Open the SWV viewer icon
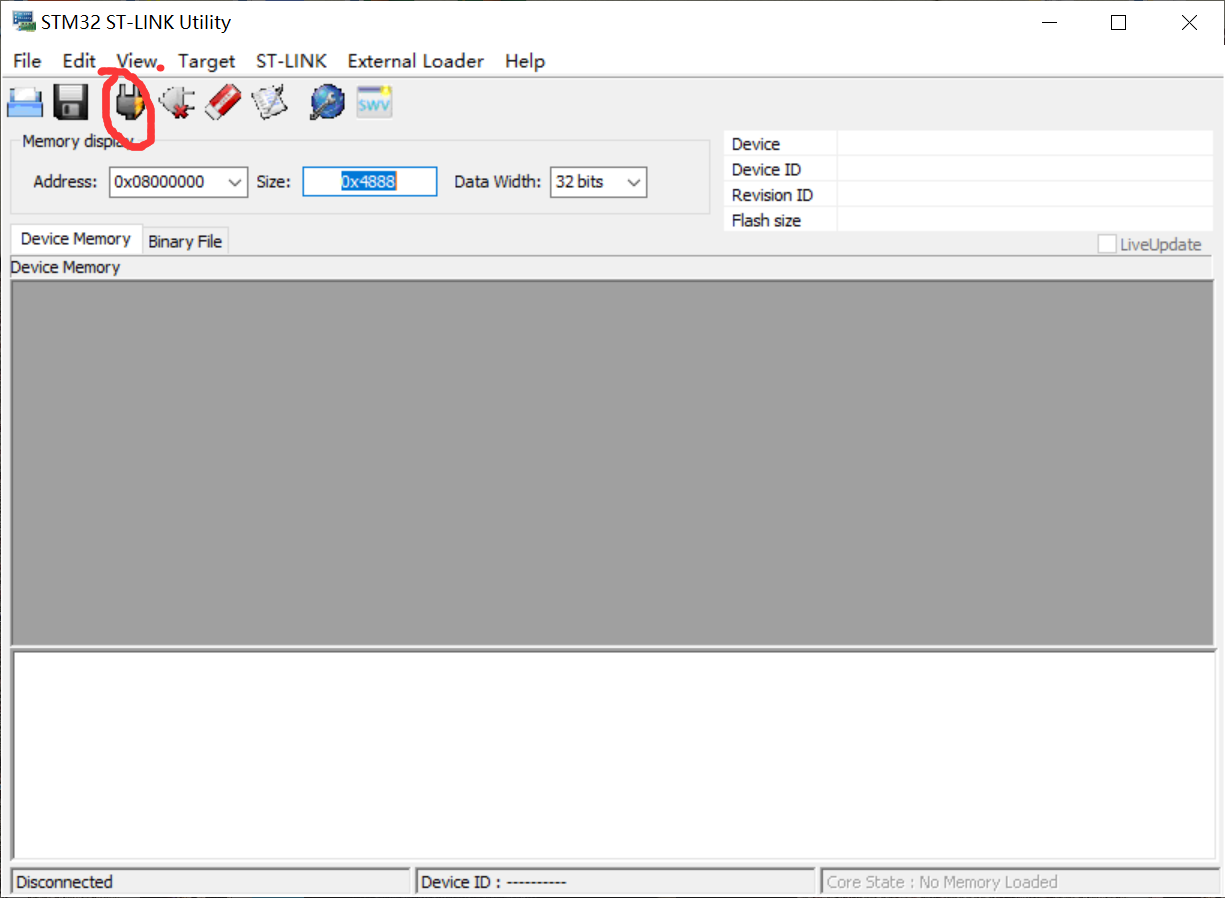Screen dimensions: 1225x898 tap(374, 102)
